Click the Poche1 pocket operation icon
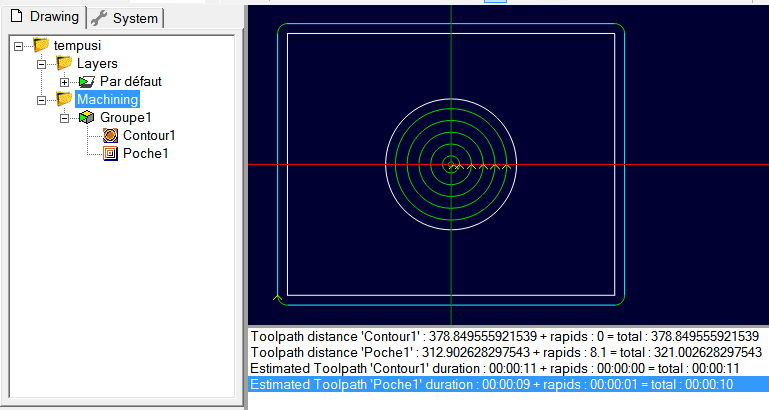The height and width of the screenshot is (410, 769). click(x=110, y=153)
